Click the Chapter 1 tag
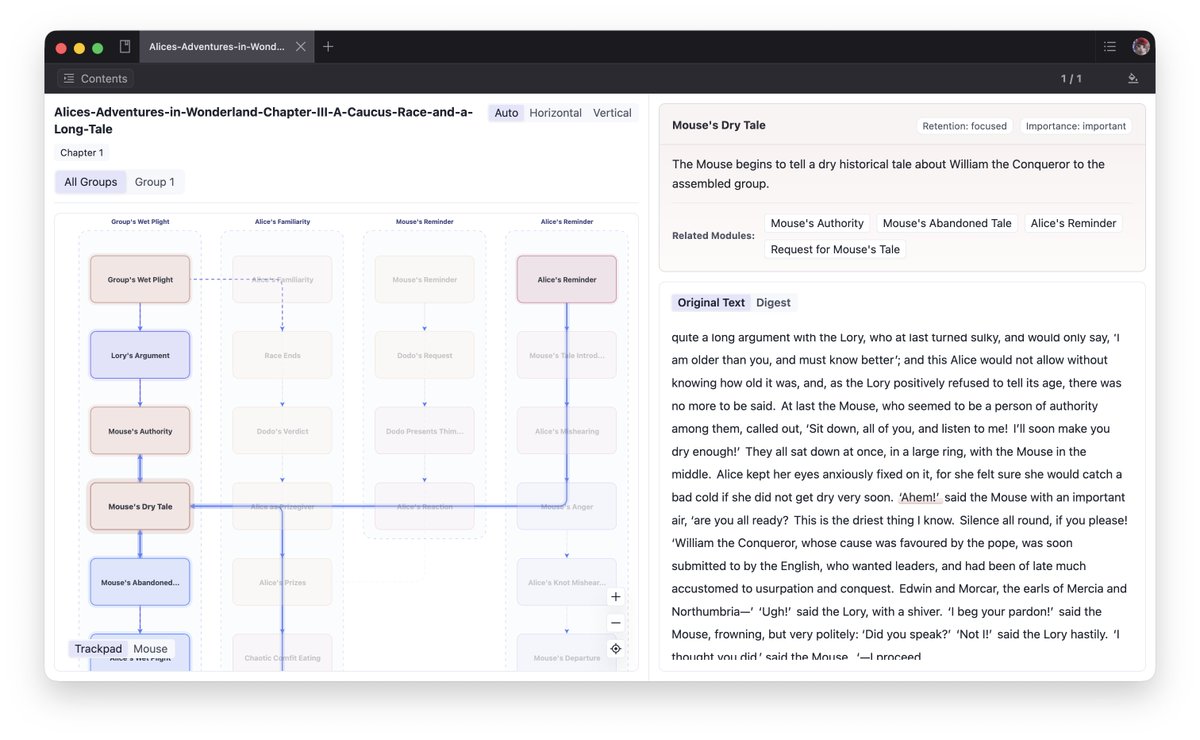1200x740 pixels. [x=82, y=153]
